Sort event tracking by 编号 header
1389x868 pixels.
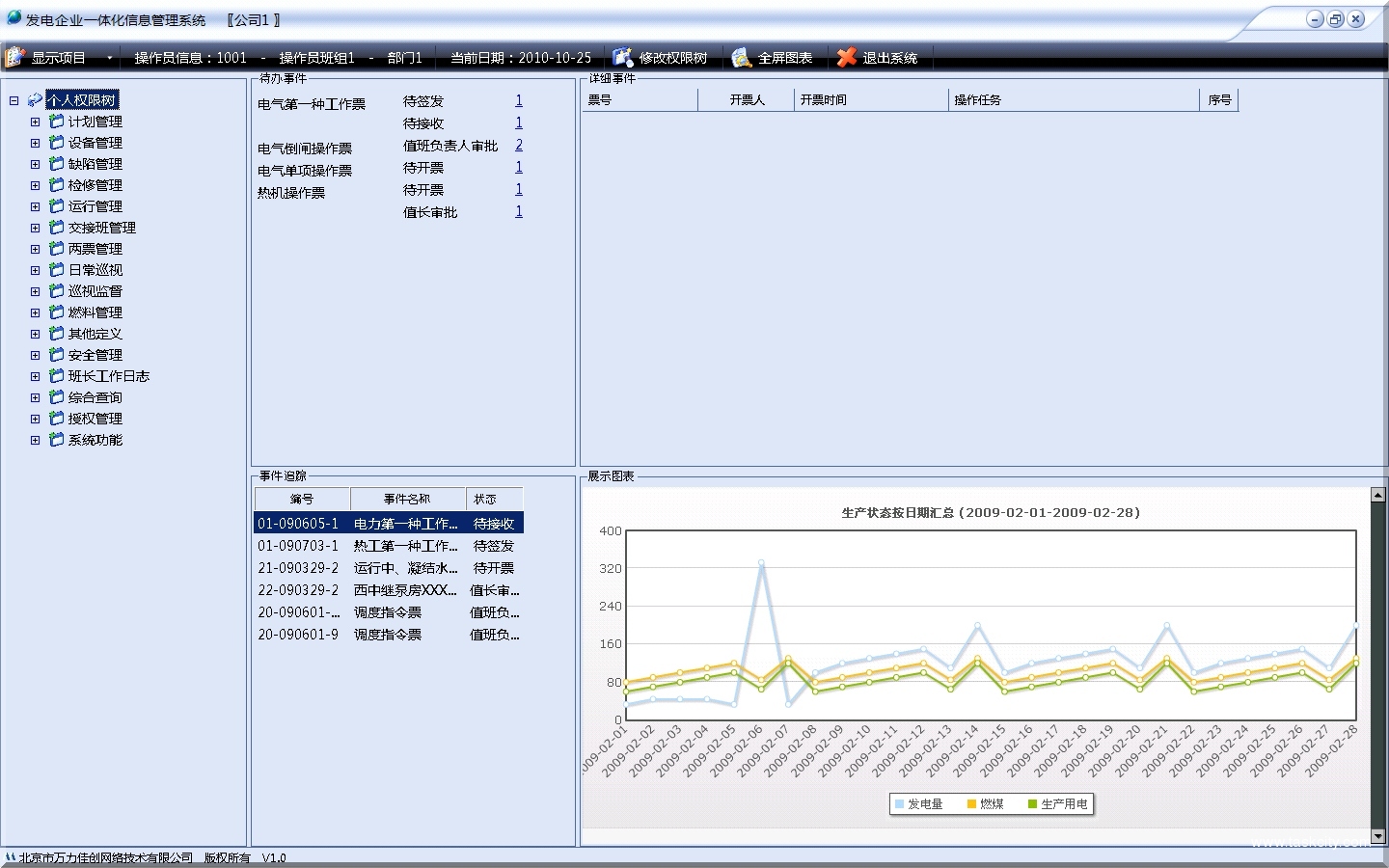point(302,499)
